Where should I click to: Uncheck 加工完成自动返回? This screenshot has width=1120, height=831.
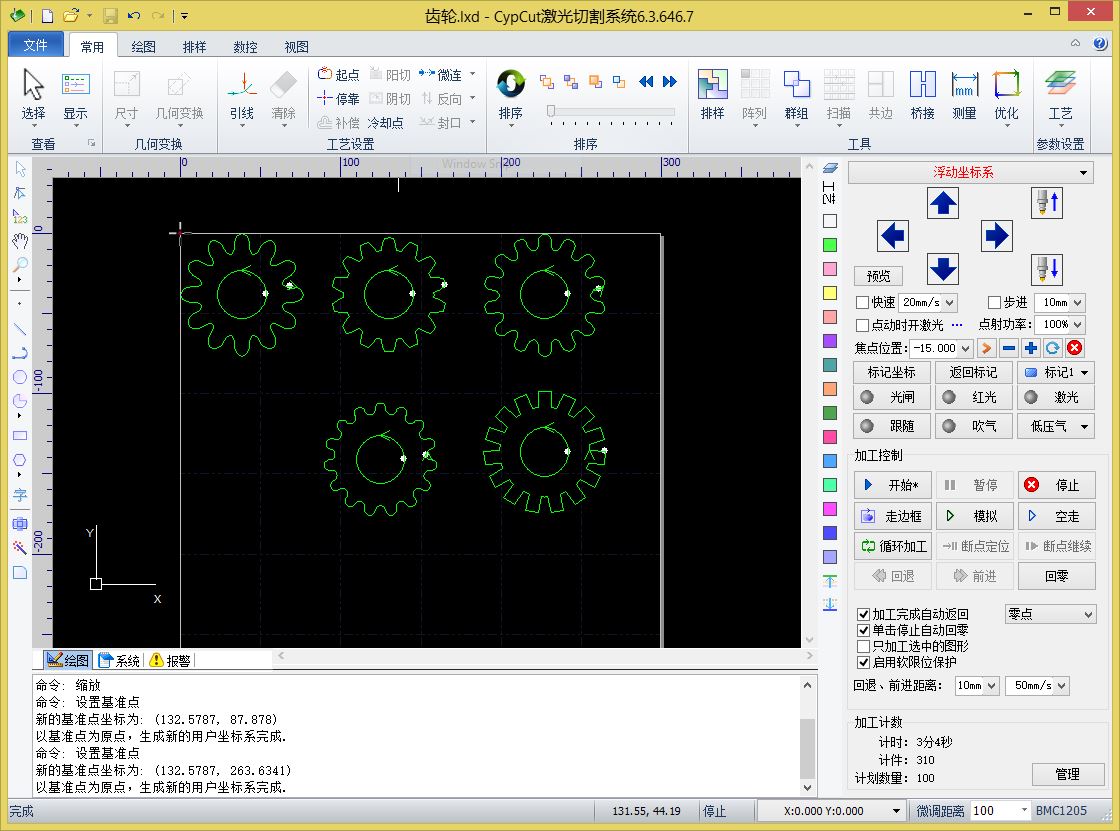[864, 614]
